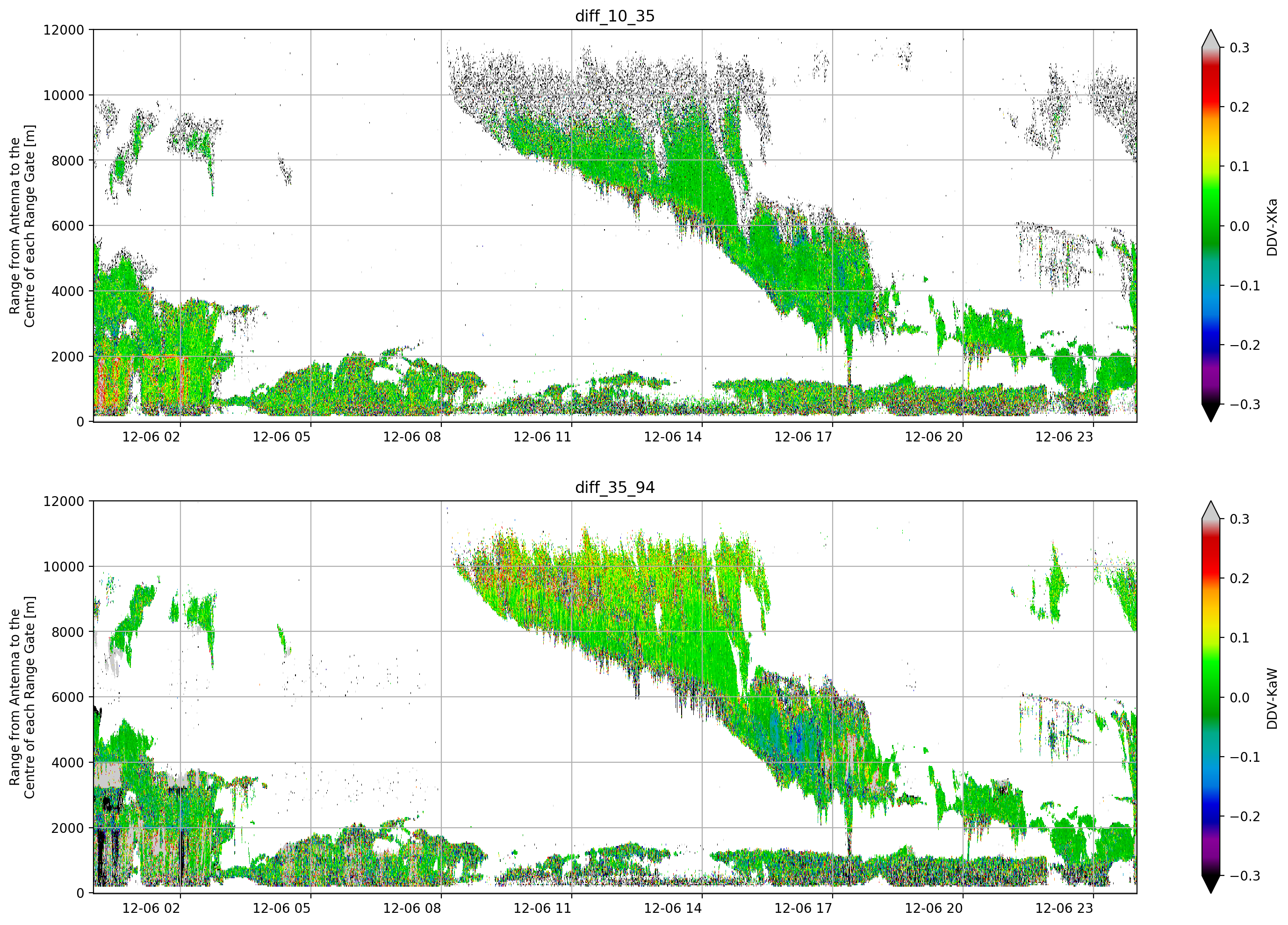Click the 6000 y-tick in diff_10_35 plot
Image resolution: width=1288 pixels, height=925 pixels.
(x=68, y=225)
